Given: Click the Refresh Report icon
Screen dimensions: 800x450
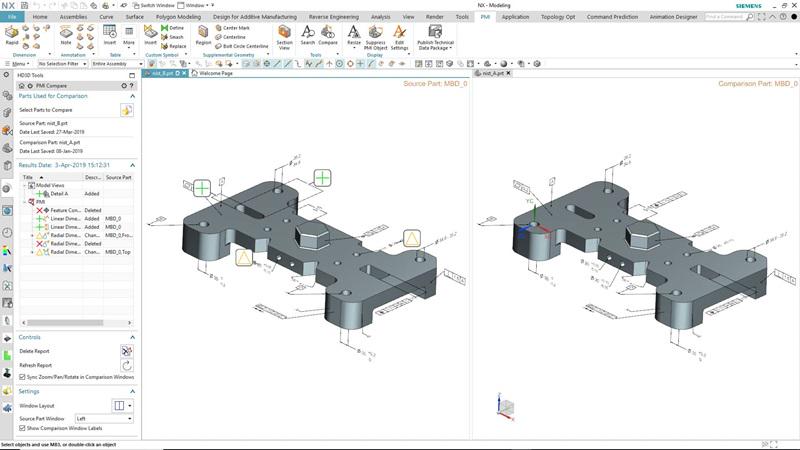Looking at the screenshot, I should [x=127, y=365].
